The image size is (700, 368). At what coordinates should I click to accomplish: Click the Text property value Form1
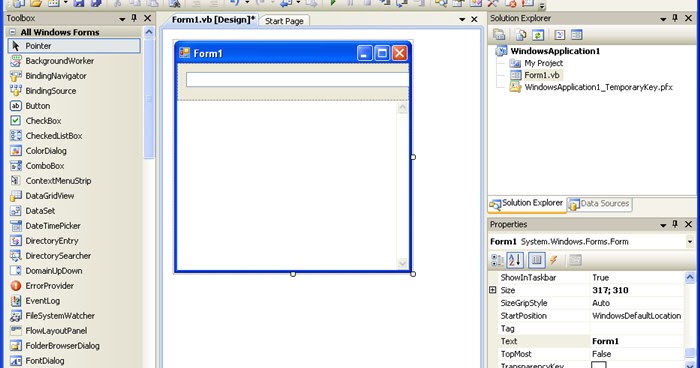tap(637, 341)
